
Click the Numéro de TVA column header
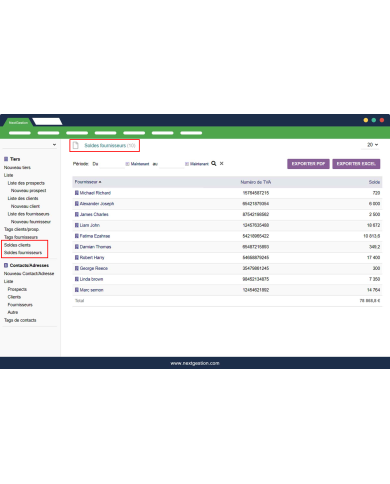(256, 182)
